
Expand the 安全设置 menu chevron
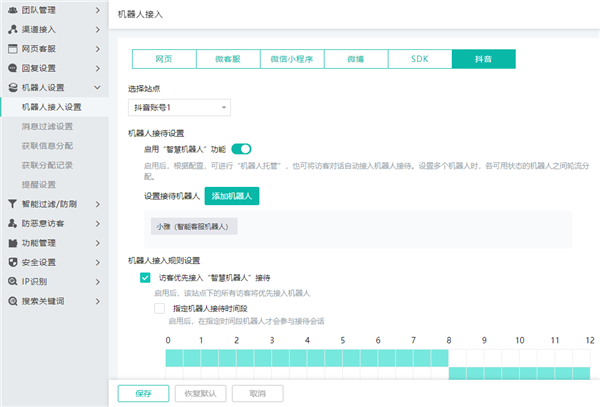tap(98, 262)
